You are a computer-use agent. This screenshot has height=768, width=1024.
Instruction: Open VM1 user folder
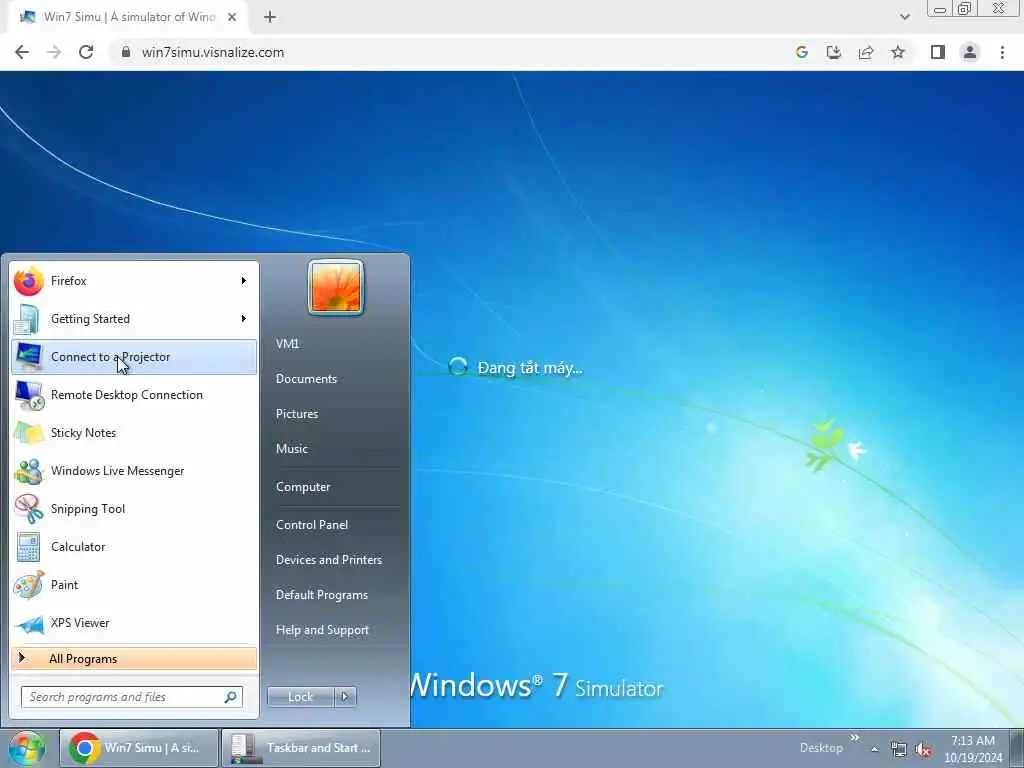point(287,344)
